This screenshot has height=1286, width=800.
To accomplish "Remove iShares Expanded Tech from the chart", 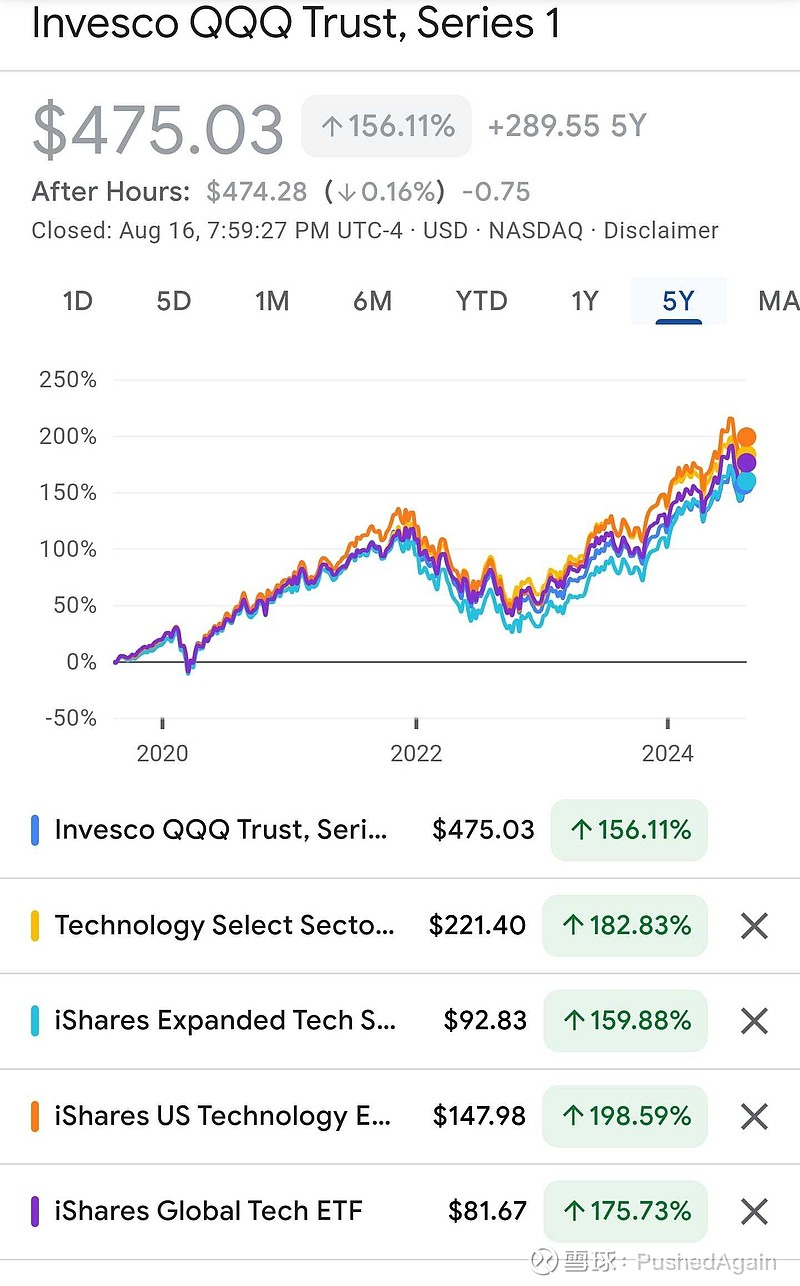I will 754,1020.
